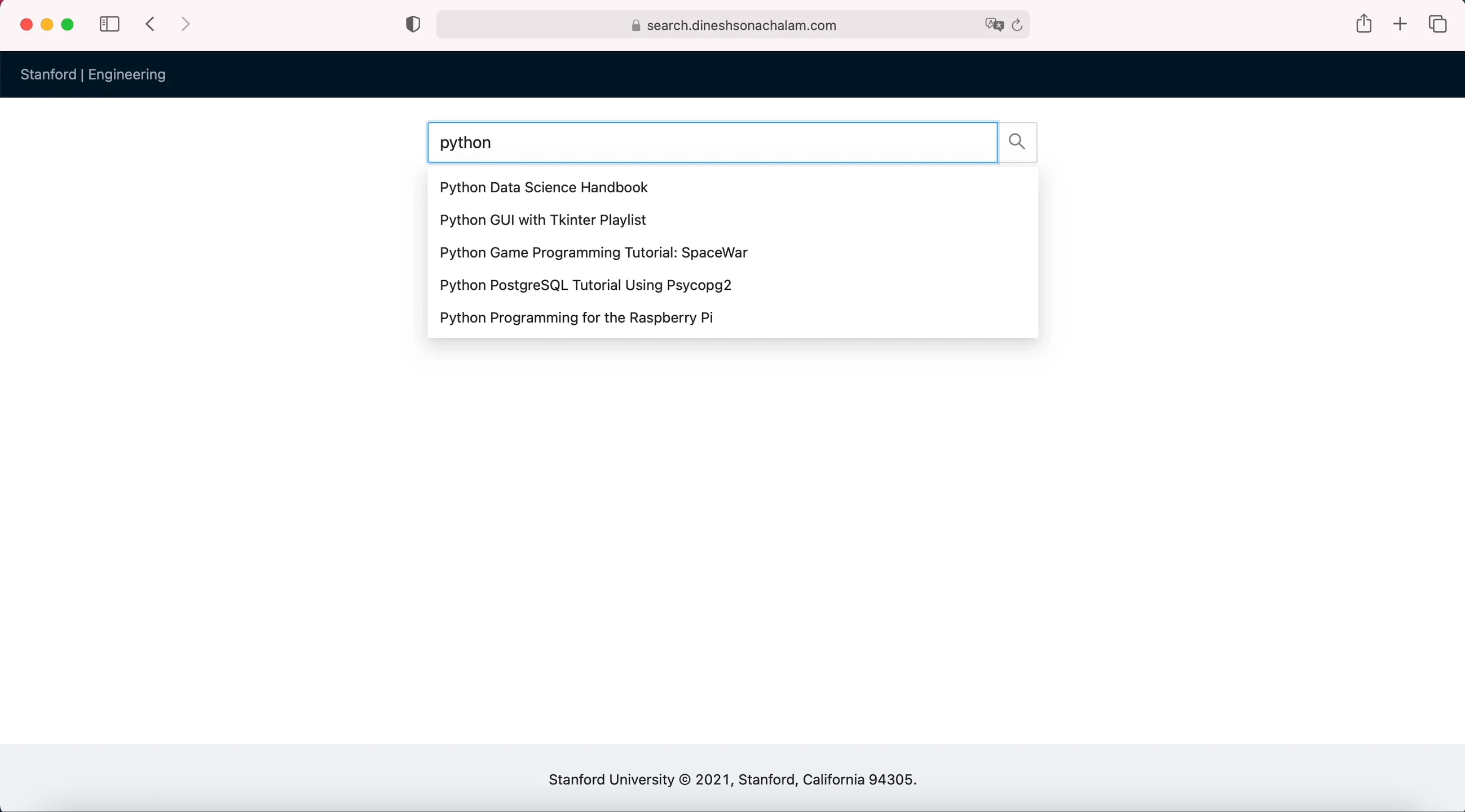Click the magnifying glass search button
This screenshot has height=812, width=1465.
pyautogui.click(x=1017, y=142)
